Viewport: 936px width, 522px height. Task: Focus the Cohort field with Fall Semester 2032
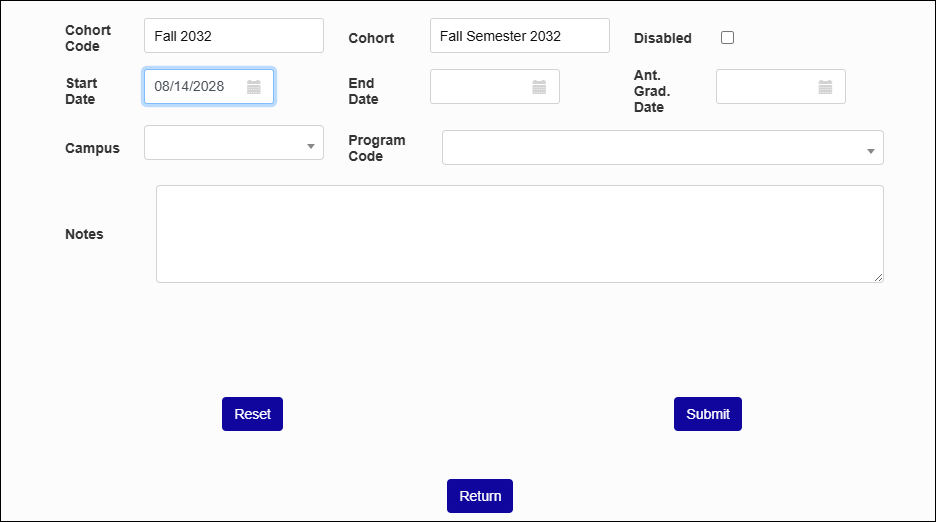520,36
